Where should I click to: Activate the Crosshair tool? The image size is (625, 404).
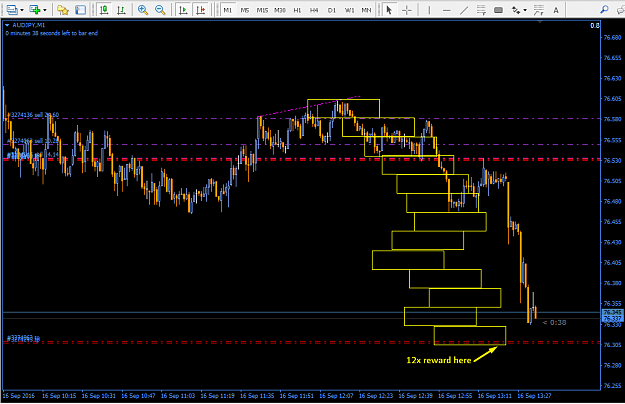(x=407, y=10)
